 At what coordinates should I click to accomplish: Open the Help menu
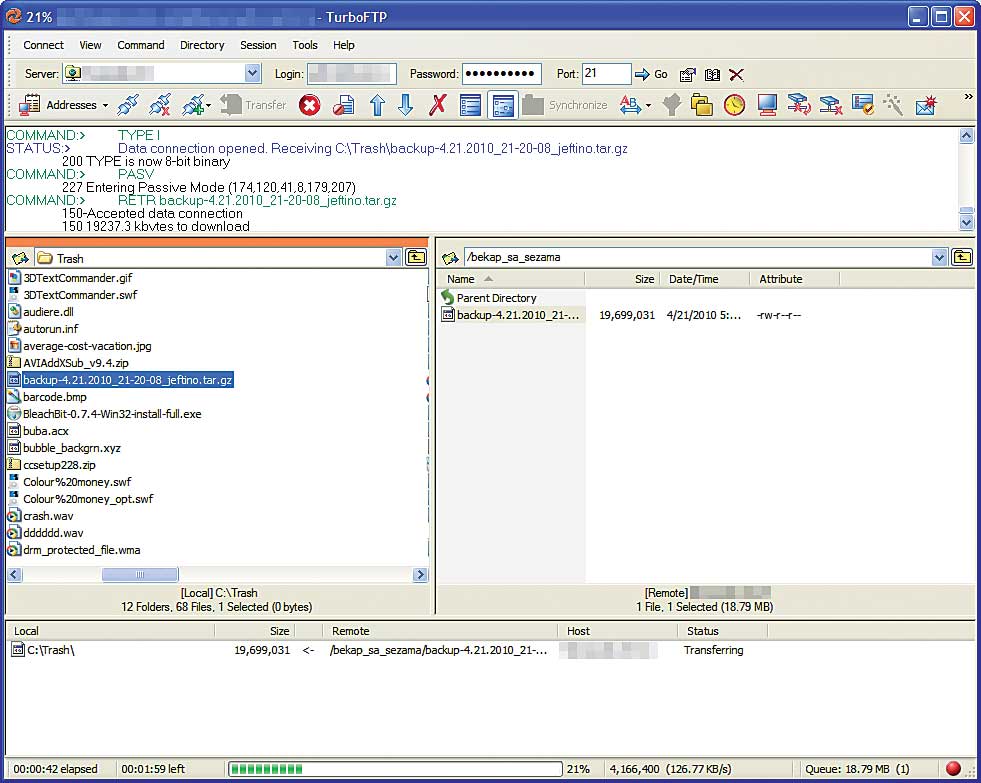point(343,45)
